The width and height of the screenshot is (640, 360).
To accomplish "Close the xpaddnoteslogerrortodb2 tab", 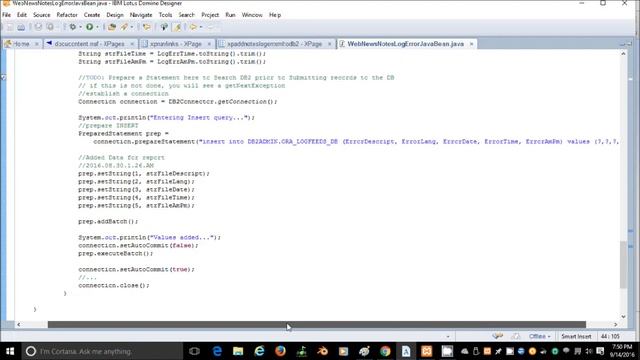I will pyautogui.click(x=329, y=44).
